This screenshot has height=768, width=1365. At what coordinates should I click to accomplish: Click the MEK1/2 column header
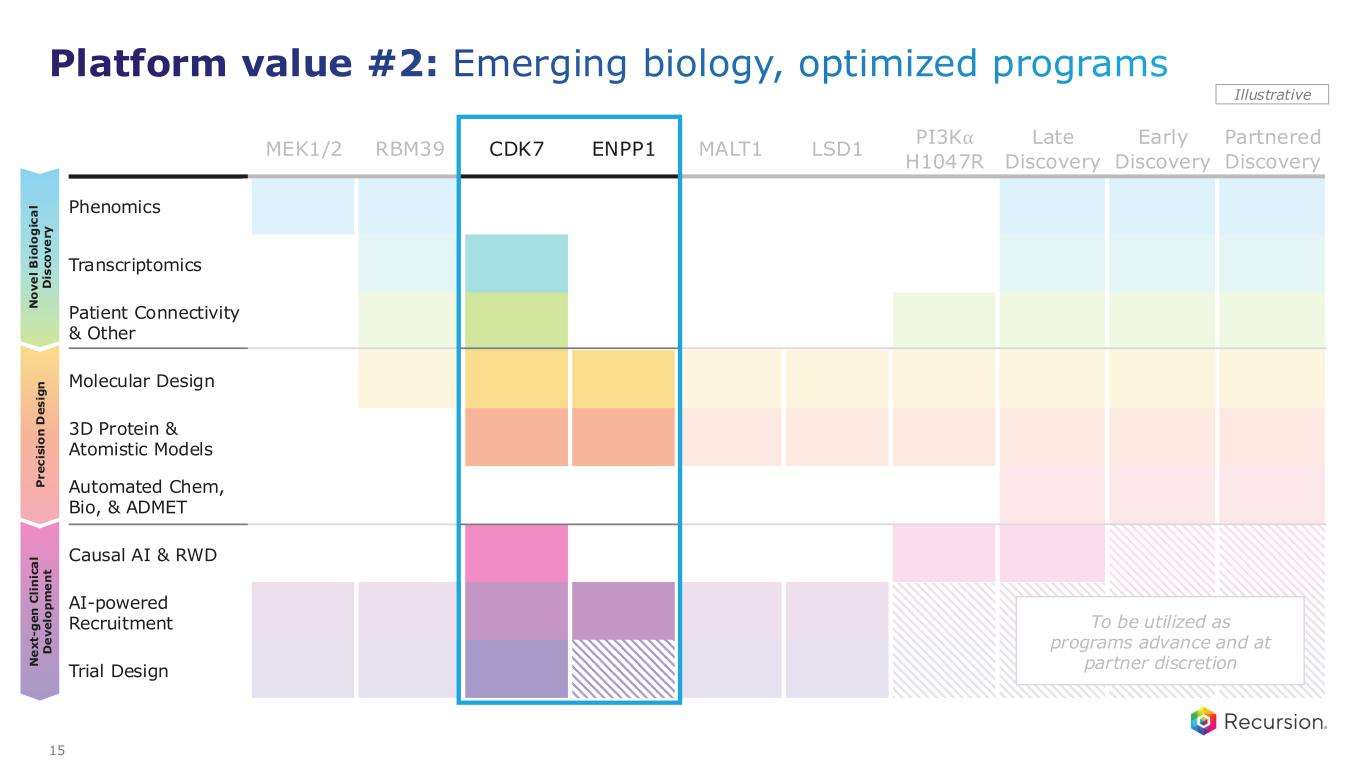click(304, 150)
